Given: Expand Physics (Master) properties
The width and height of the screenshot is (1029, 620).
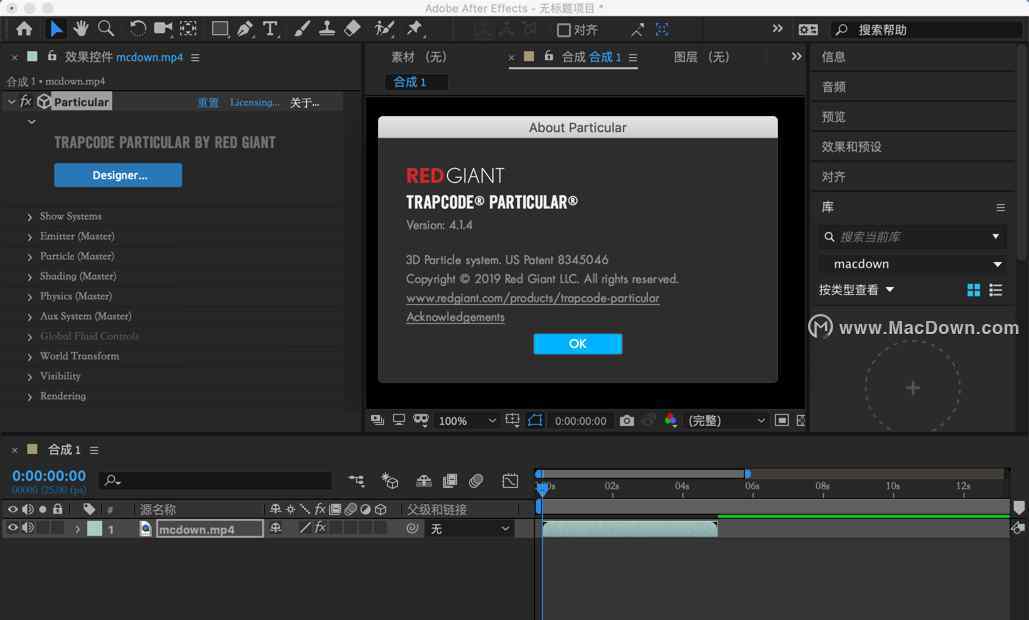Looking at the screenshot, I should click(30, 297).
